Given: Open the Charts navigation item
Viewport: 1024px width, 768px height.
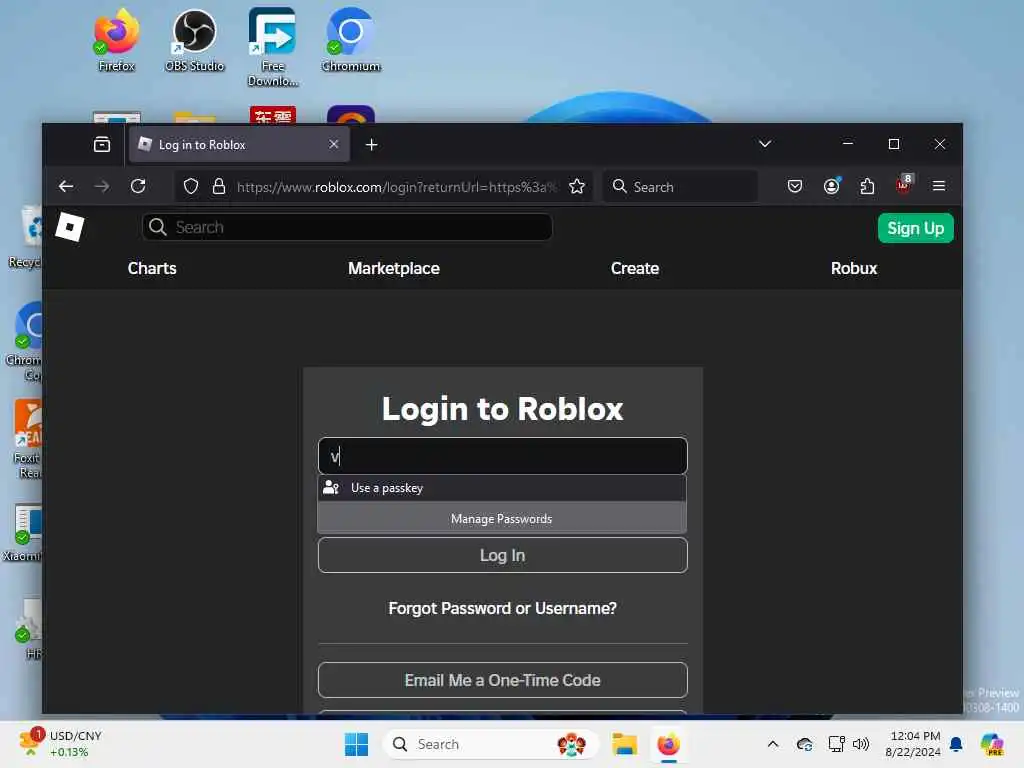Looking at the screenshot, I should pyautogui.click(x=152, y=268).
